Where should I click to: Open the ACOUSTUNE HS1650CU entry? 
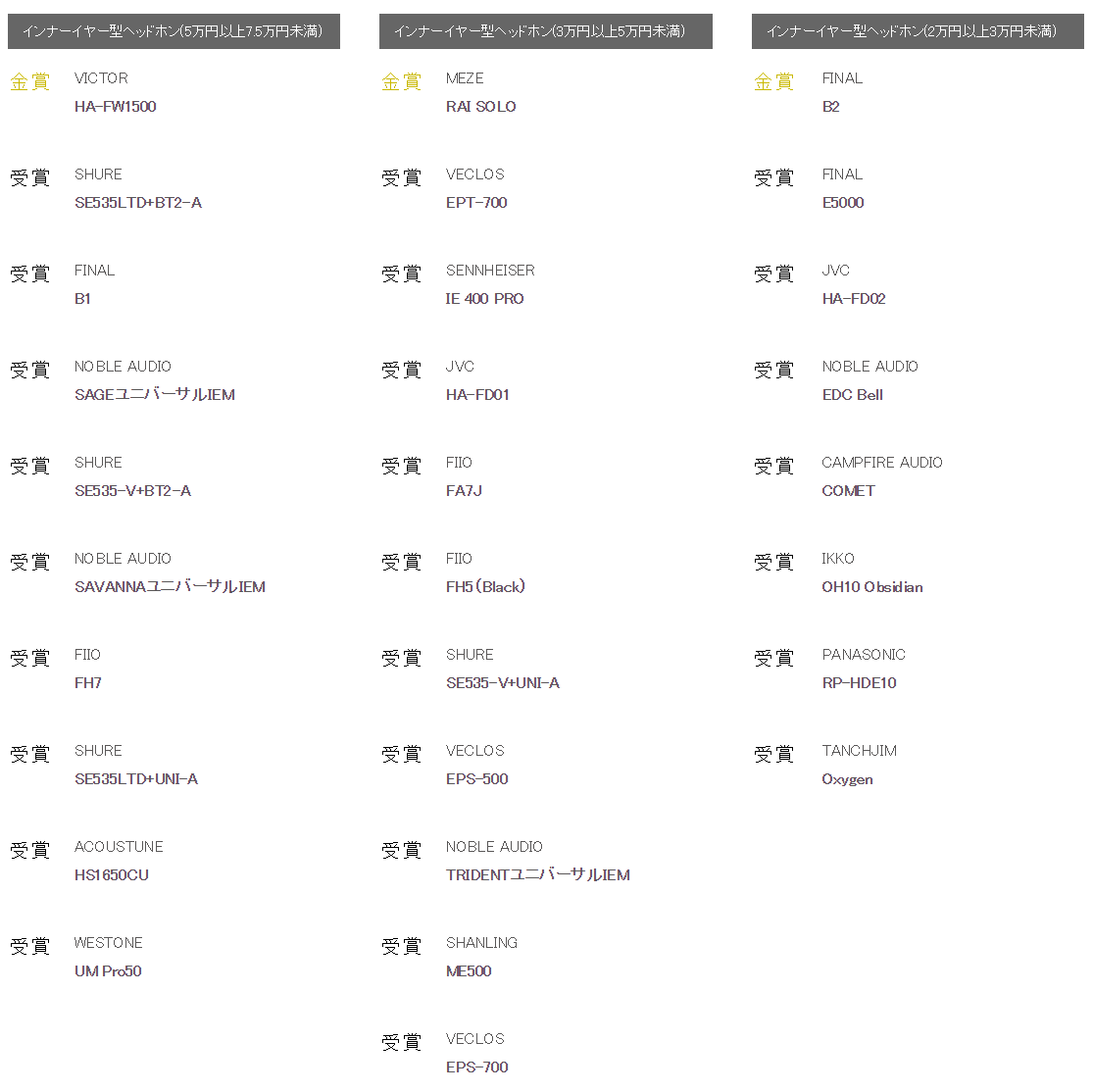(112, 875)
